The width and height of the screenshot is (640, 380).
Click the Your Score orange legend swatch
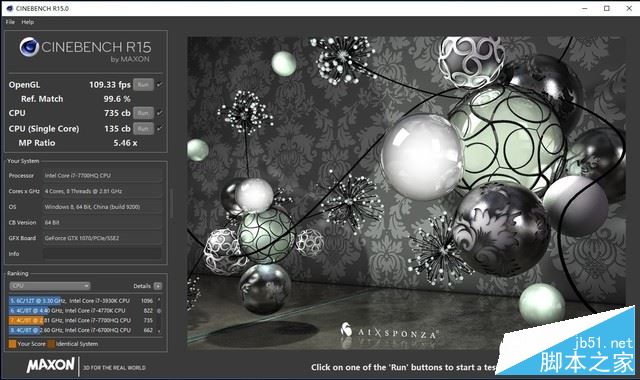(x=12, y=344)
